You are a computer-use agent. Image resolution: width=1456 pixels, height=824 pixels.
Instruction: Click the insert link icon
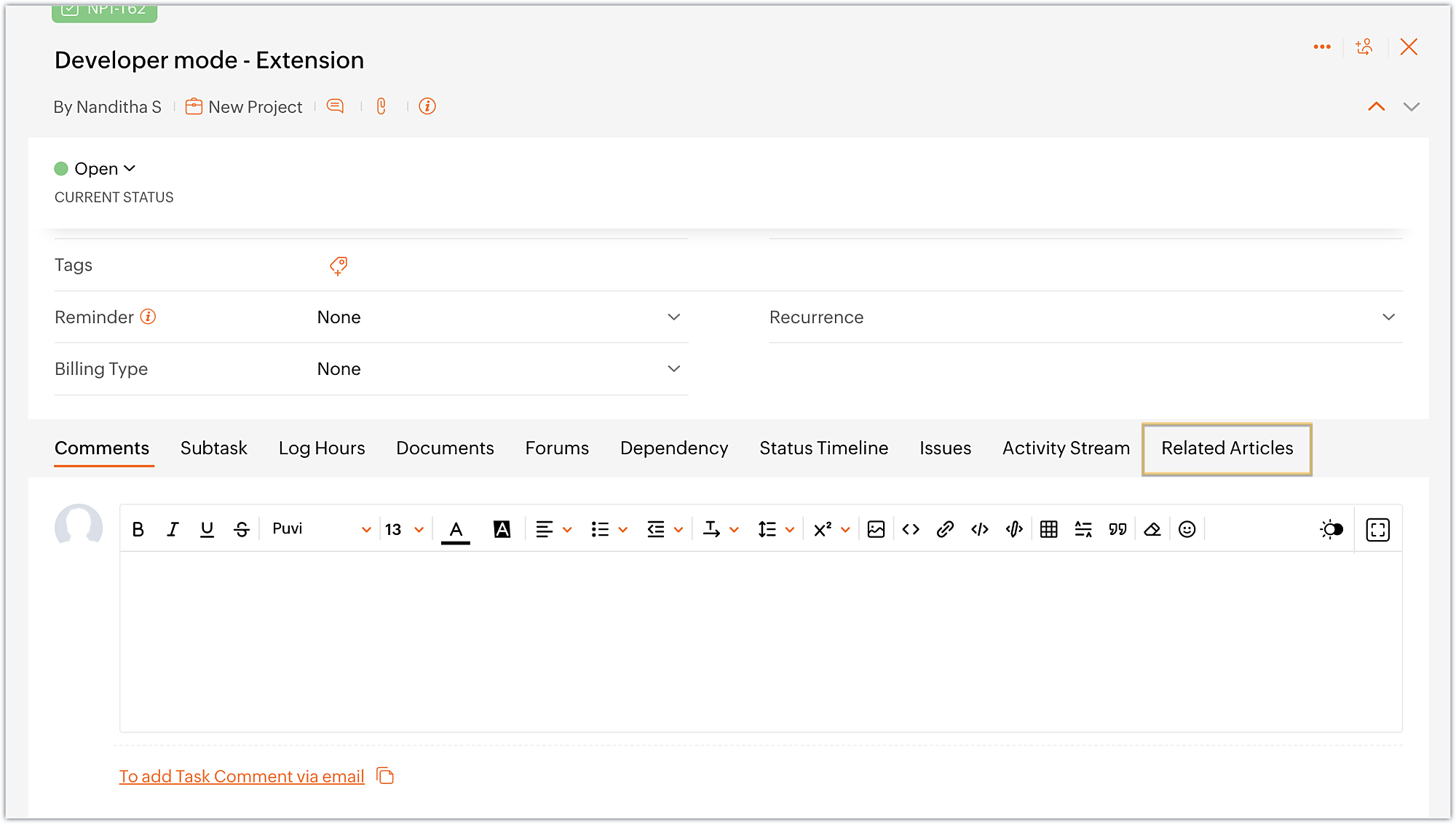point(945,529)
